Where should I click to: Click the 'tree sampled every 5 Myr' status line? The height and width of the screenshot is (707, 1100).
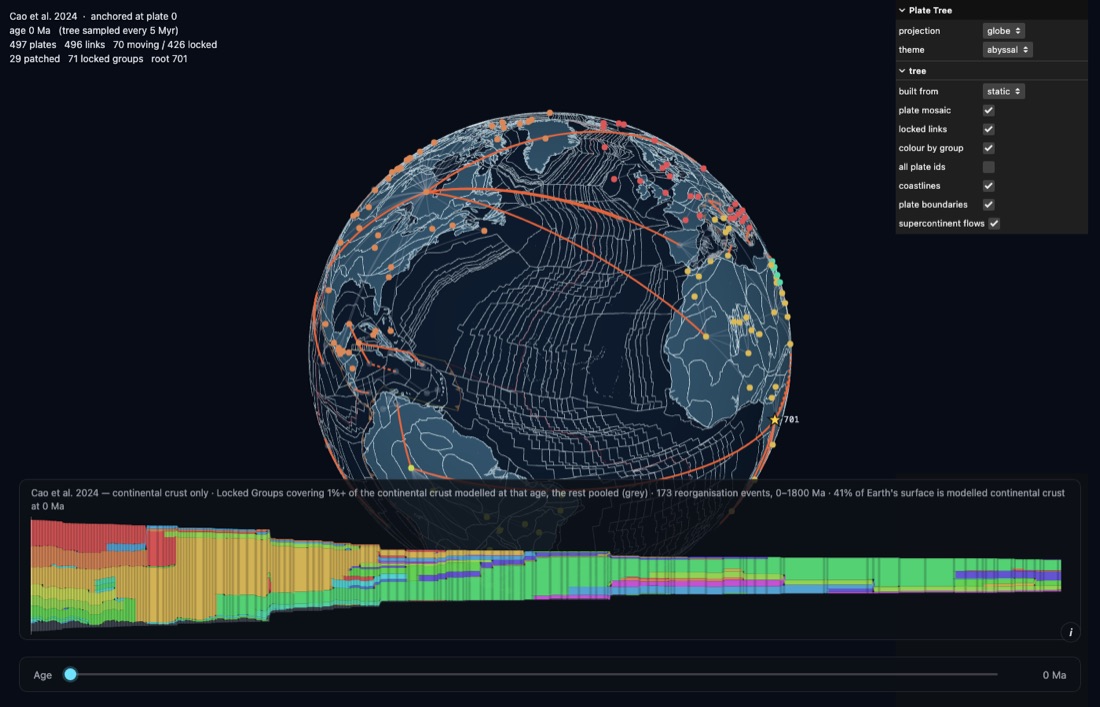tap(94, 30)
